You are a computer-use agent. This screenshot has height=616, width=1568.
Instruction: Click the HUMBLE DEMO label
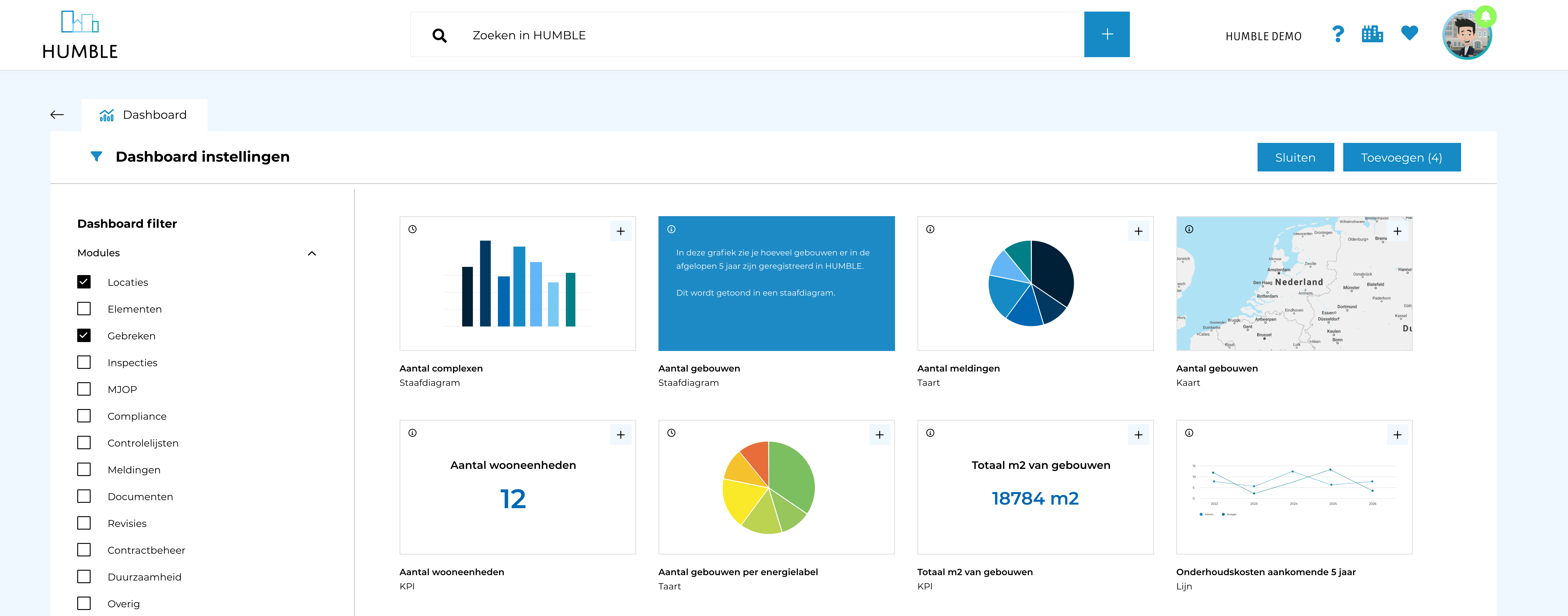[1263, 37]
